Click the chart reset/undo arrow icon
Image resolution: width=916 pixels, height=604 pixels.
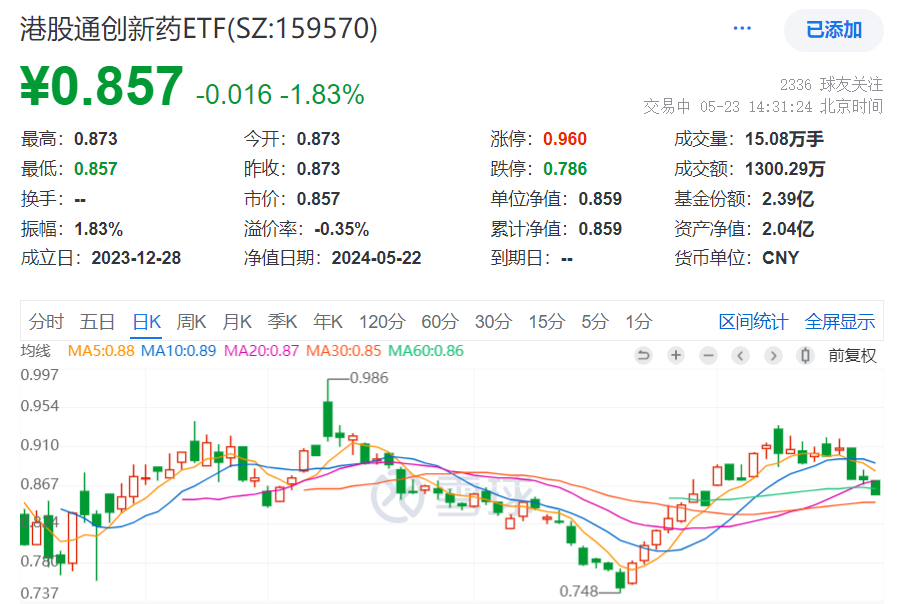click(x=643, y=355)
